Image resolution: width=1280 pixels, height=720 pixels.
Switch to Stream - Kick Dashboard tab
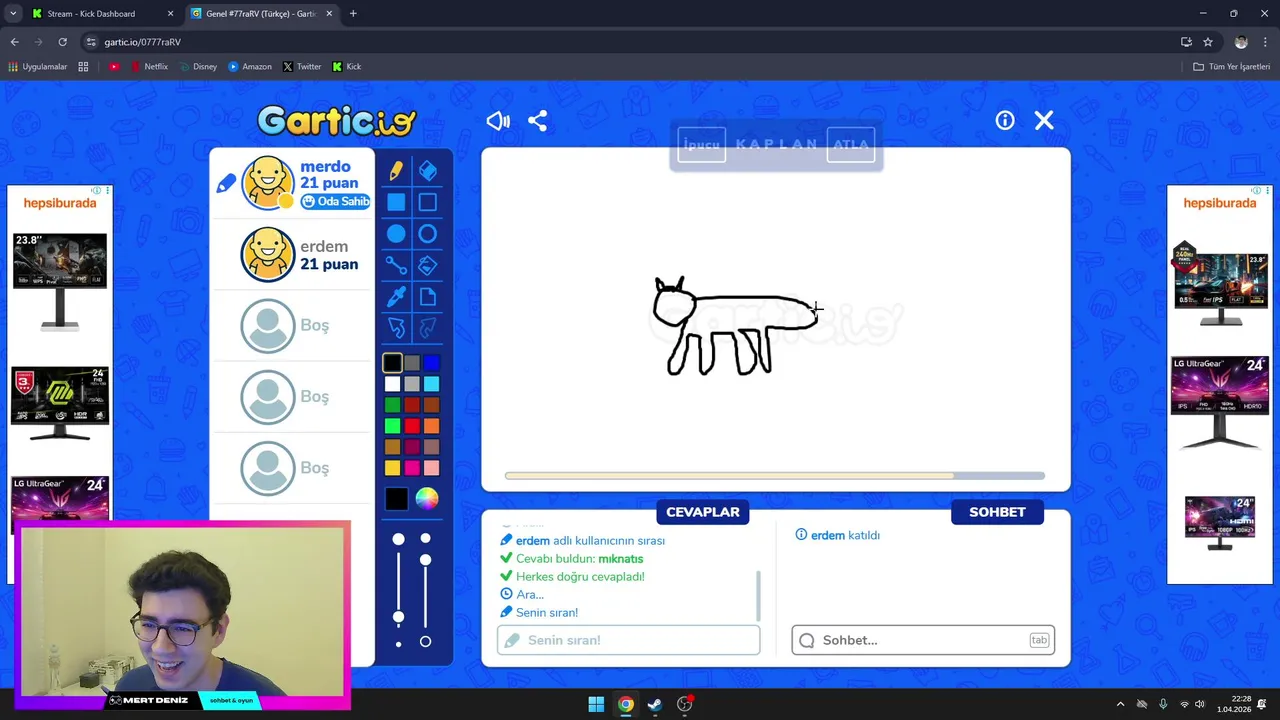click(100, 14)
